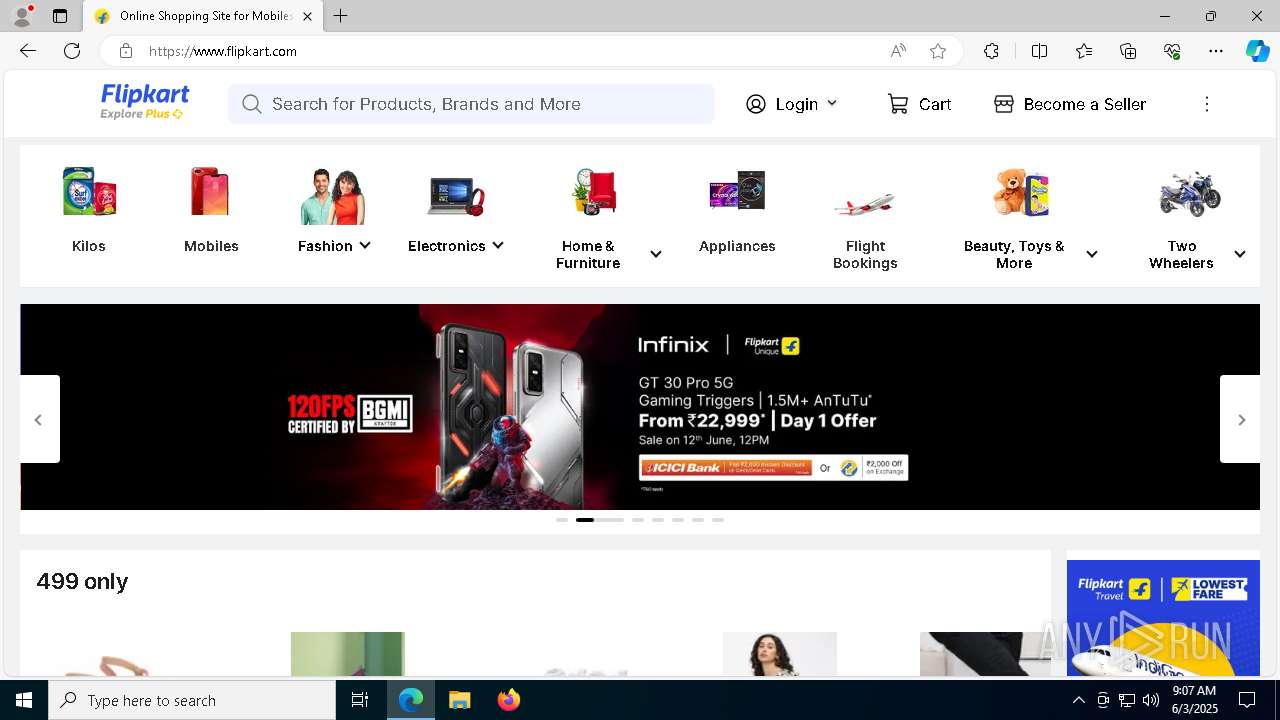Open the Fashion category image
Viewport: 1280px width, 720px height.
point(334,196)
